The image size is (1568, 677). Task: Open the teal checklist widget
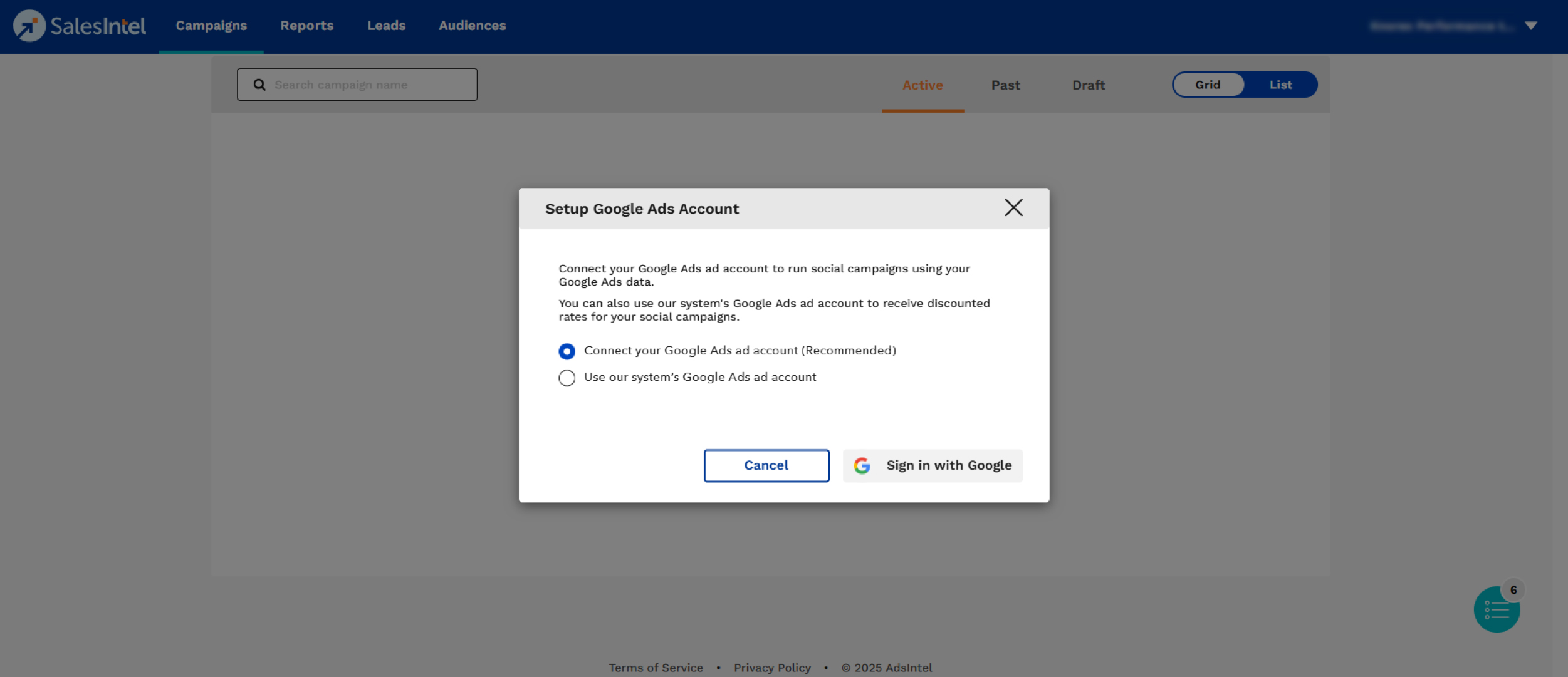pos(1496,611)
